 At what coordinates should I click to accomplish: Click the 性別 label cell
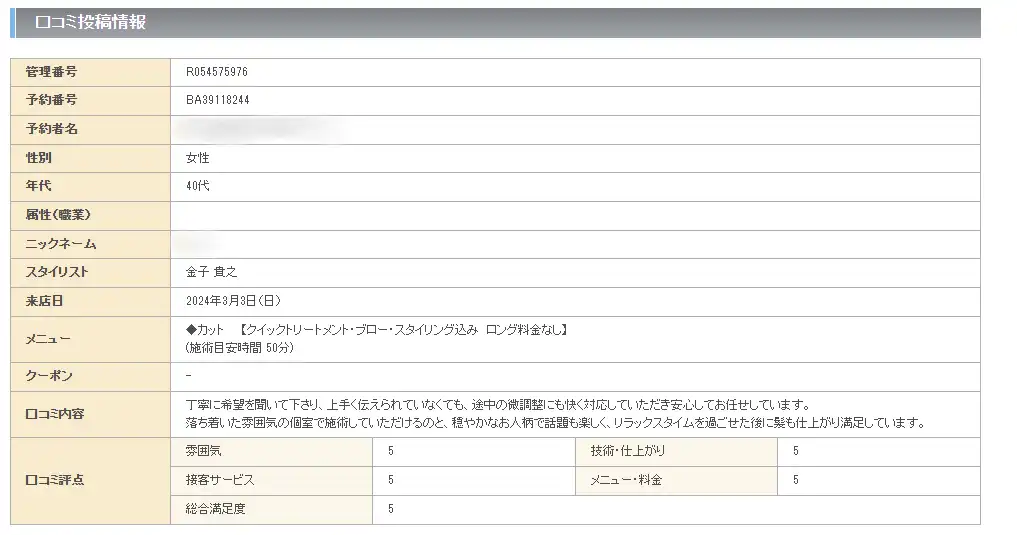click(90, 158)
